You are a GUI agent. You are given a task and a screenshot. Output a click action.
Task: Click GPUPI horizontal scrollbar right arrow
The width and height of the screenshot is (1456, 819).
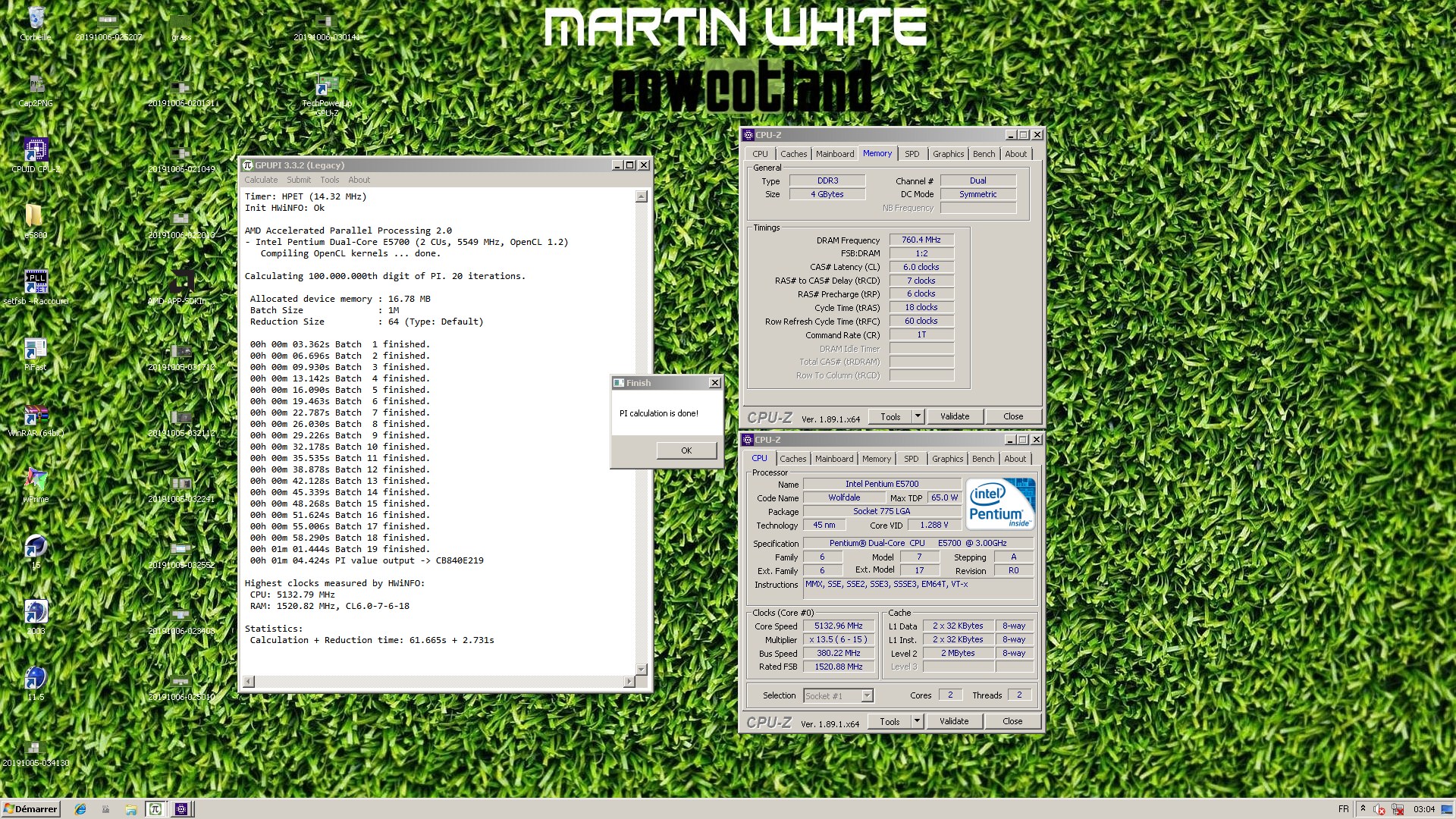click(629, 682)
